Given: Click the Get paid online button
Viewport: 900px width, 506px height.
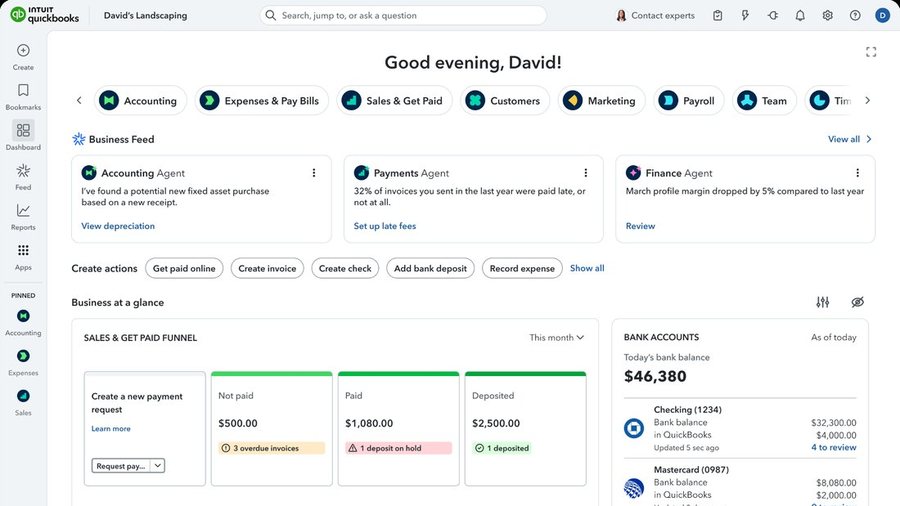Looking at the screenshot, I should (x=184, y=268).
